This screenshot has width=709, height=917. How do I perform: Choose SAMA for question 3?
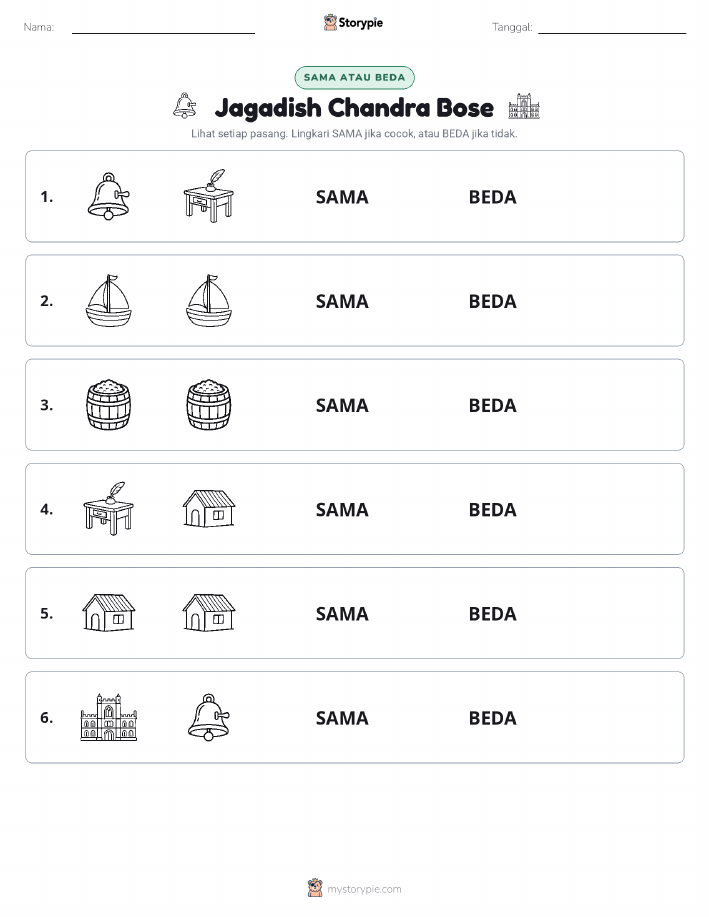pyautogui.click(x=342, y=405)
